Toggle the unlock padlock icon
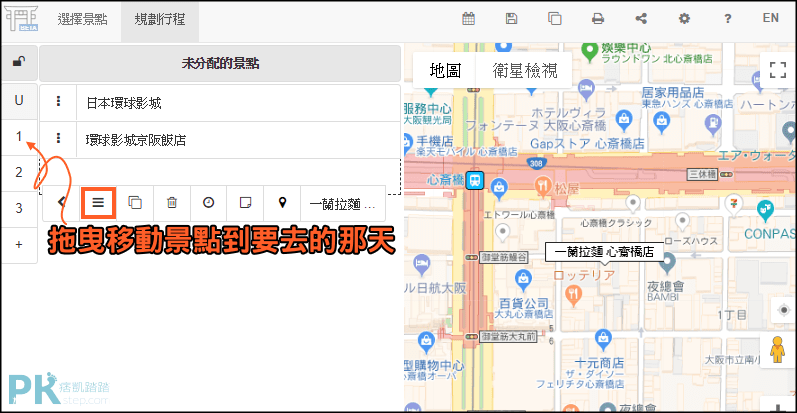Image resolution: width=797 pixels, height=413 pixels. [x=19, y=62]
